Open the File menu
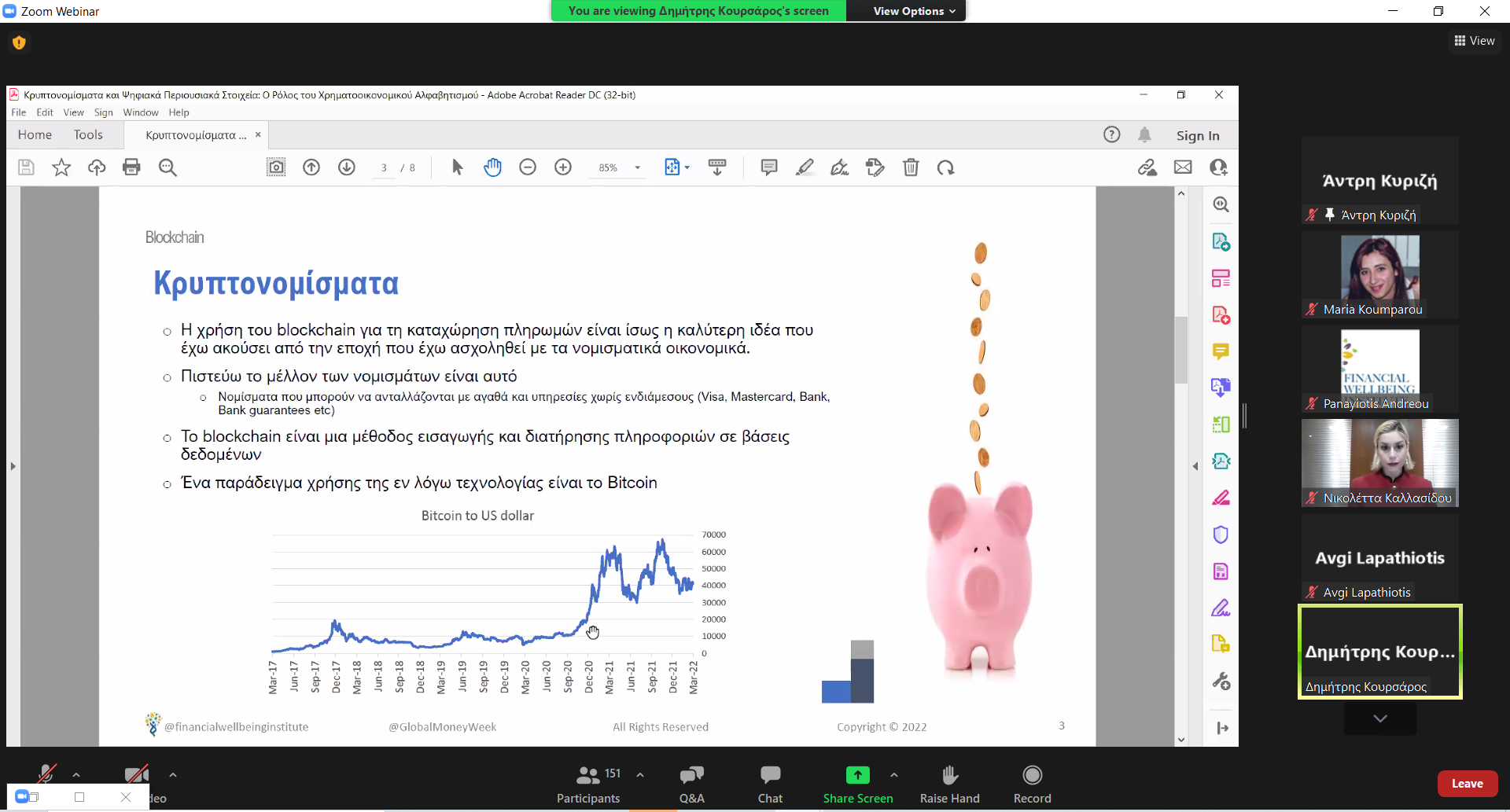The height and width of the screenshot is (812, 1510). tap(19, 112)
